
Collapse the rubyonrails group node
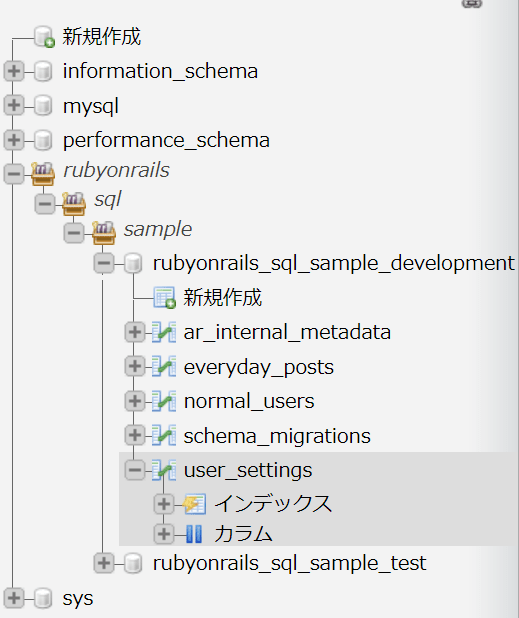pyautogui.click(x=14, y=173)
